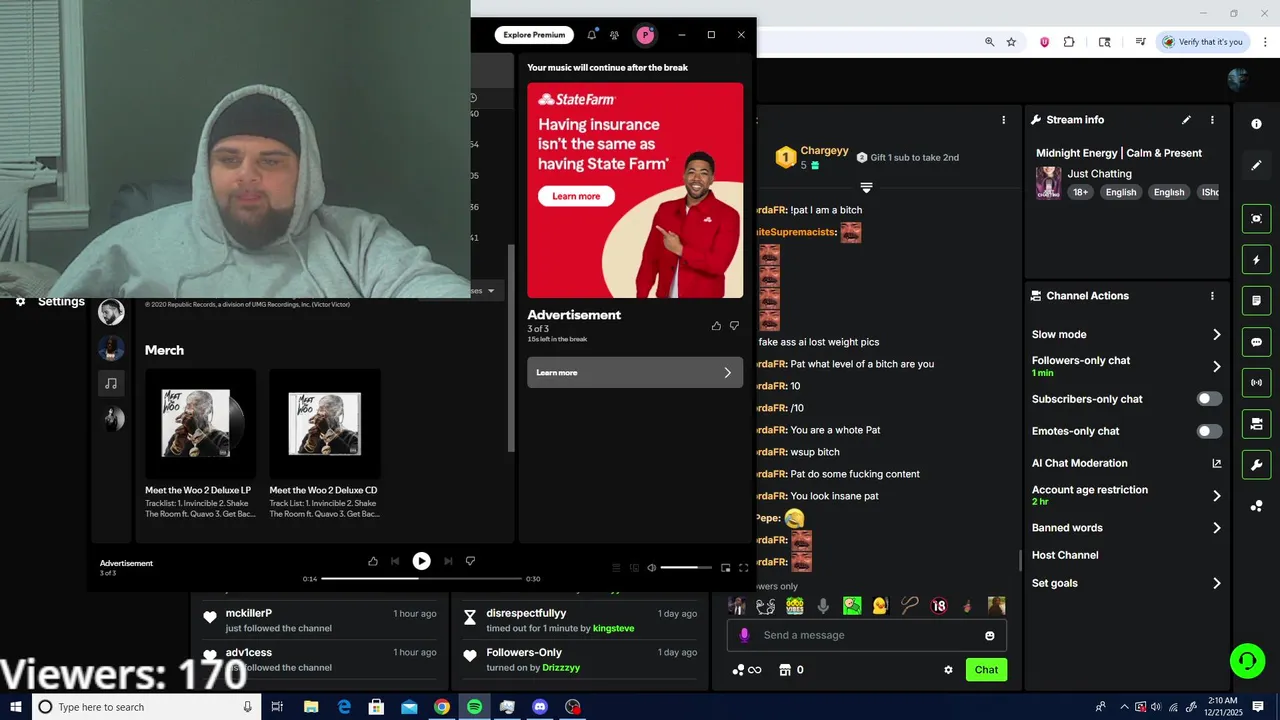Open Channel Actions three-dot options menu

(x=1212, y=296)
